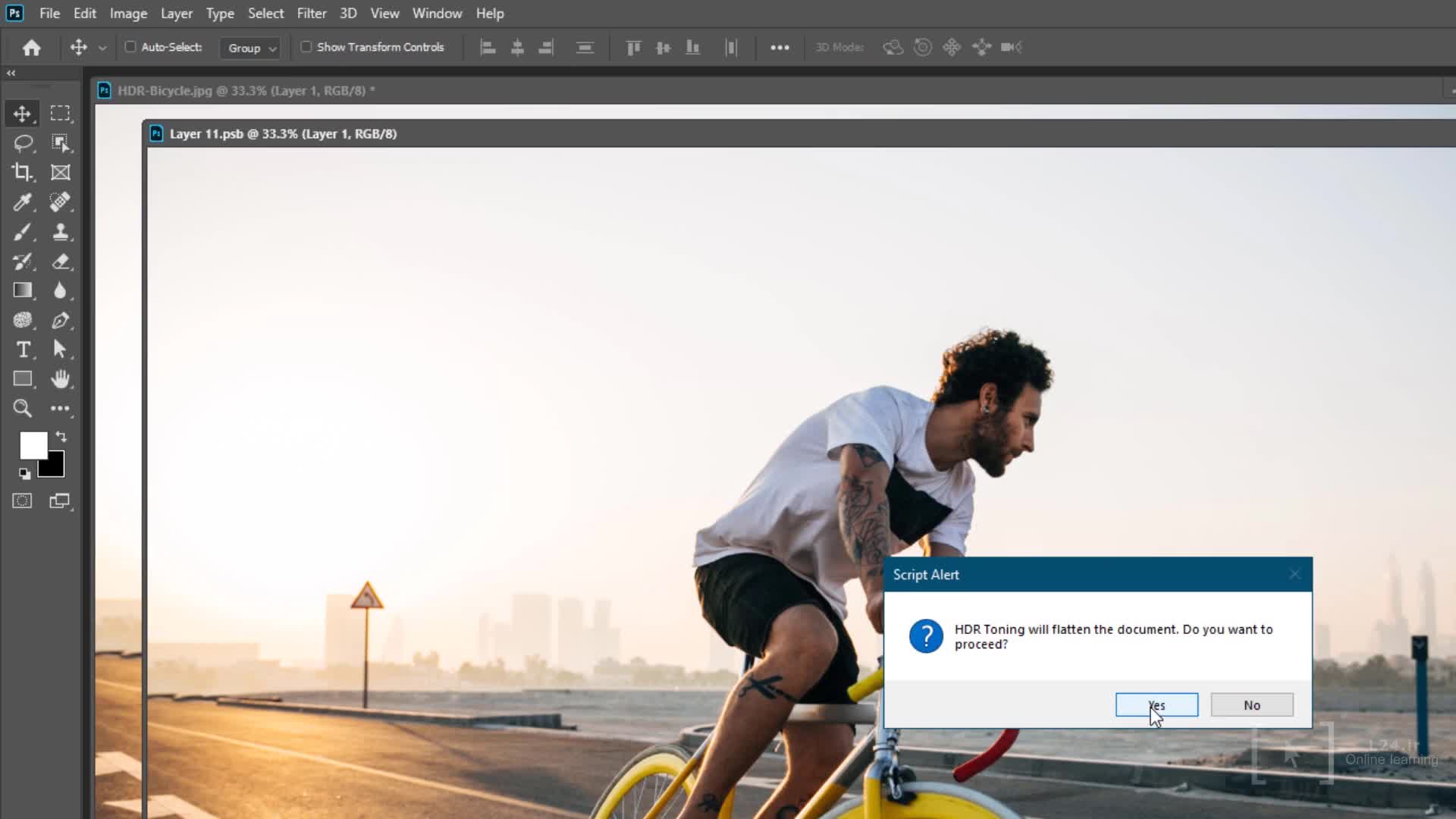1456x819 pixels.
Task: Select the Pen tool
Action: (x=61, y=320)
